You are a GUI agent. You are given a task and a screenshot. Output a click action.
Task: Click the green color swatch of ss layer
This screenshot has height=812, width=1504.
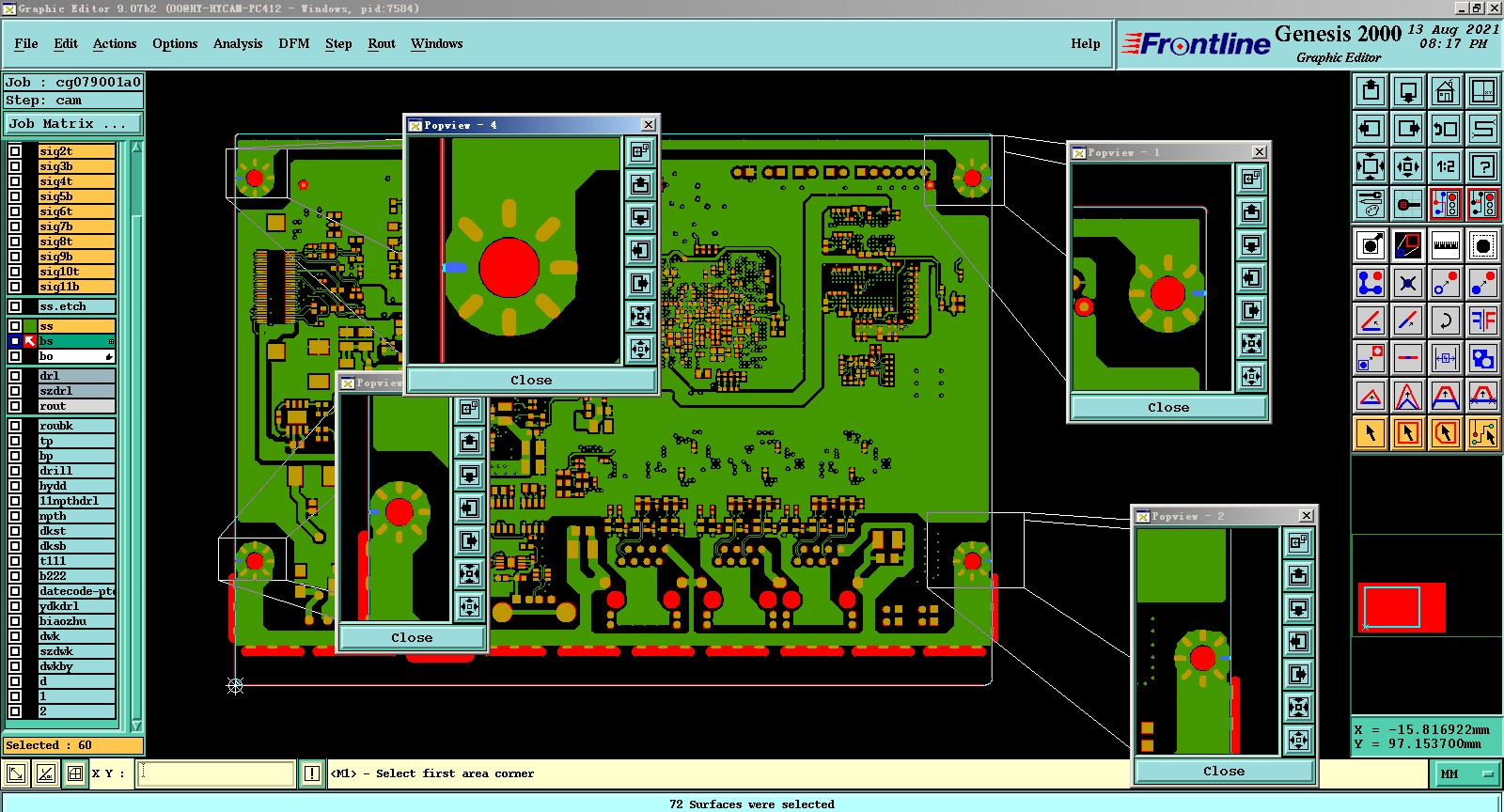30,326
